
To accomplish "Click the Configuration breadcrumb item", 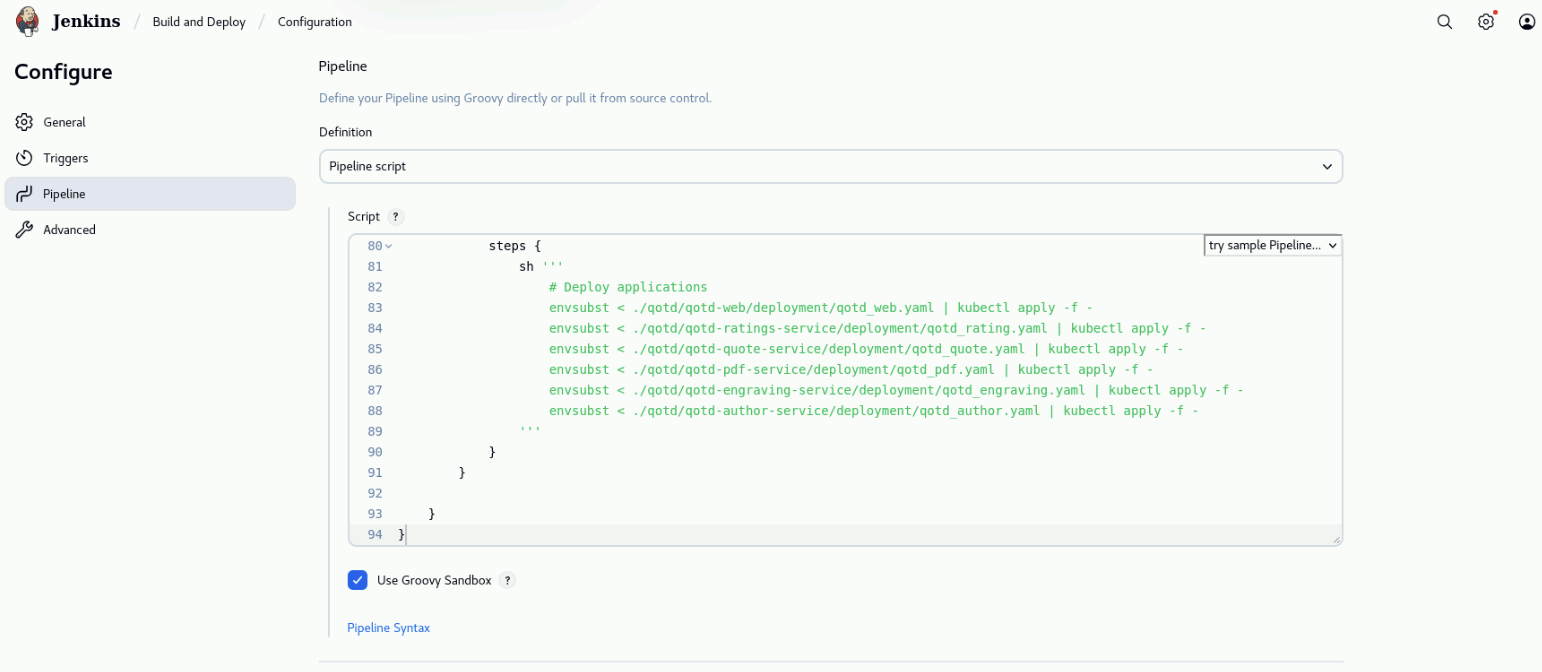I will pyautogui.click(x=314, y=22).
